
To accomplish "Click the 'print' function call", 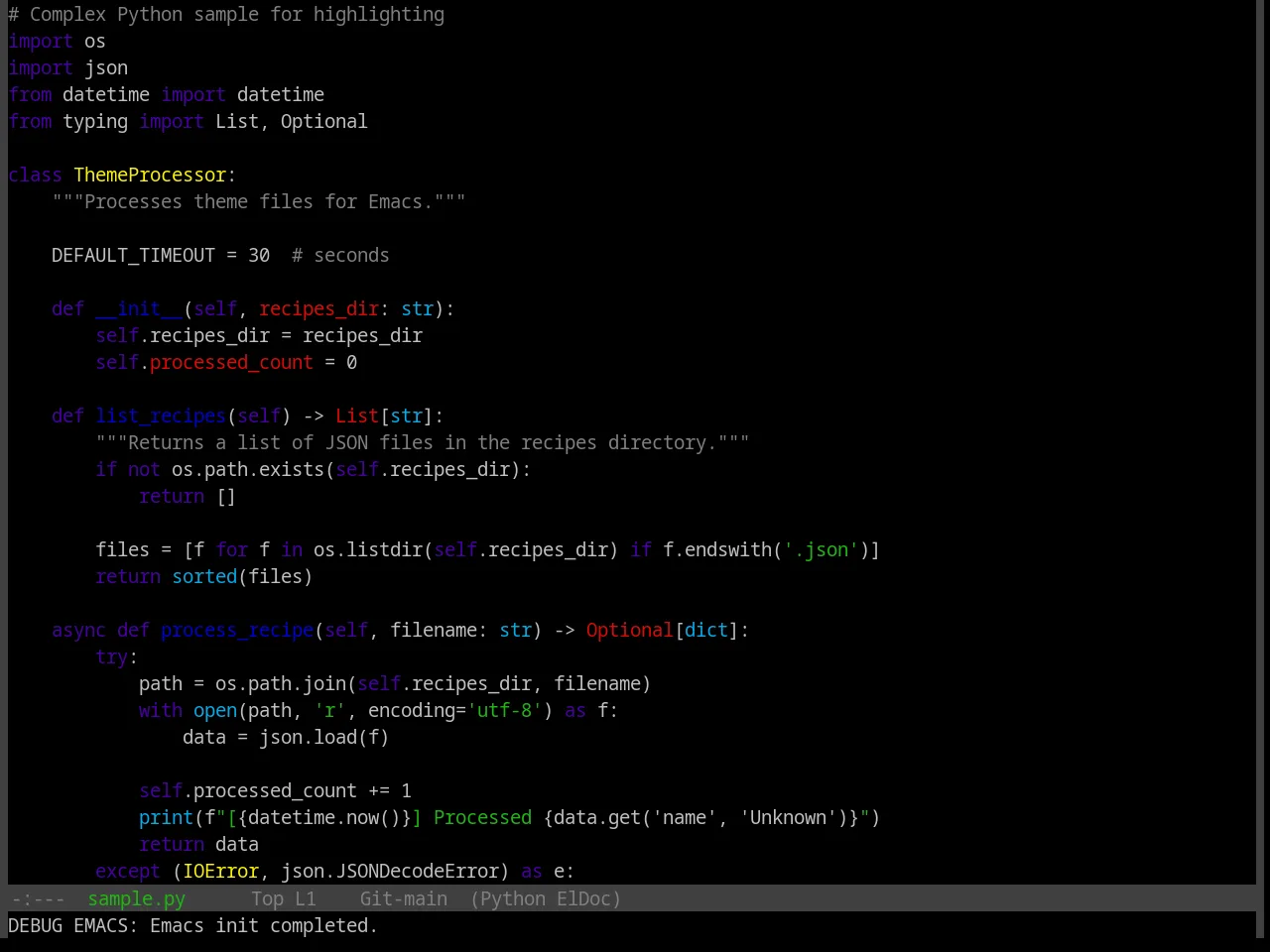I will click(166, 818).
